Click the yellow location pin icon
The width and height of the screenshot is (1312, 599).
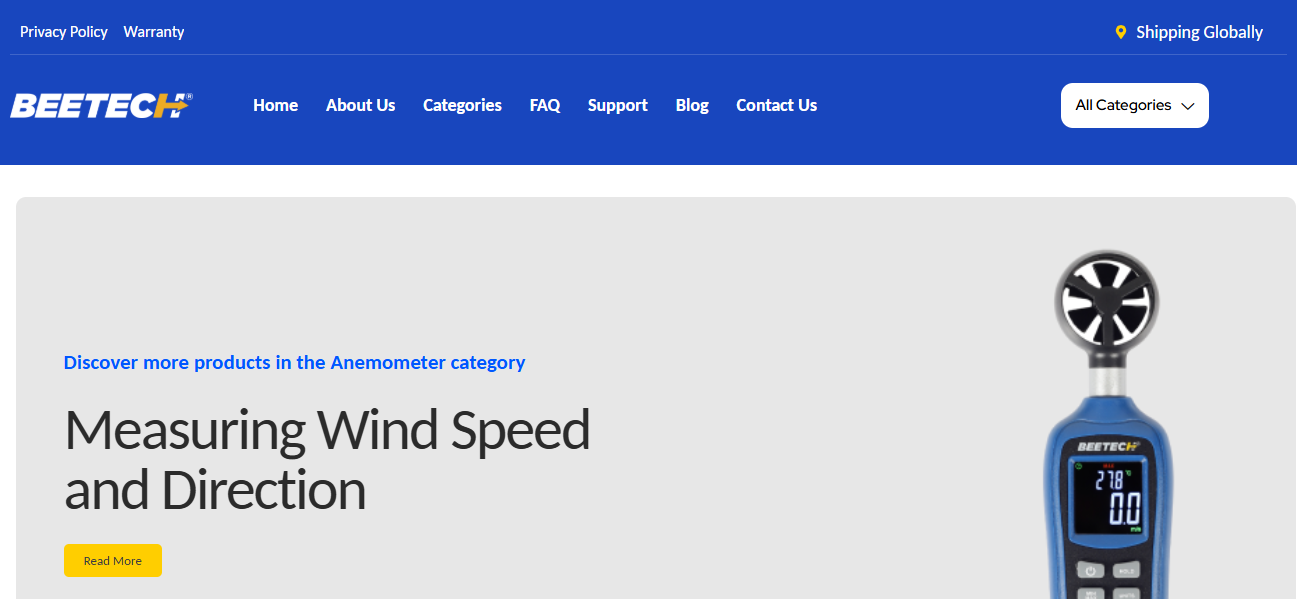pos(1121,32)
